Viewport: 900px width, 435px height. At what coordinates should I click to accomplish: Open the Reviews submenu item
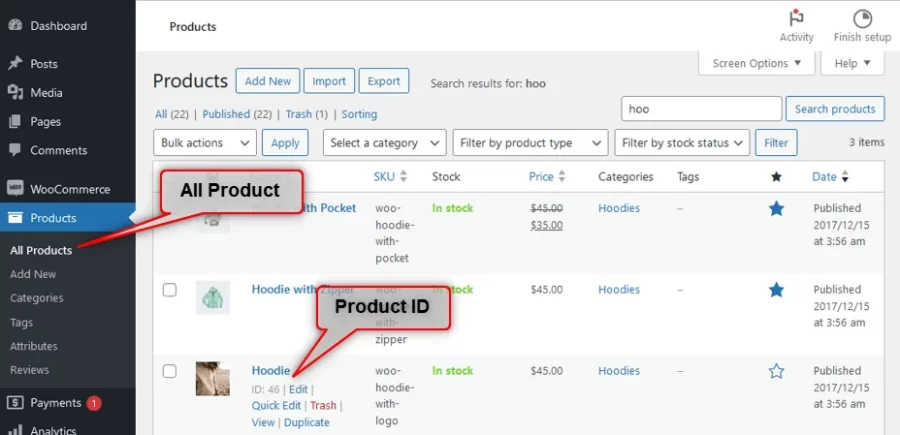tap(29, 370)
